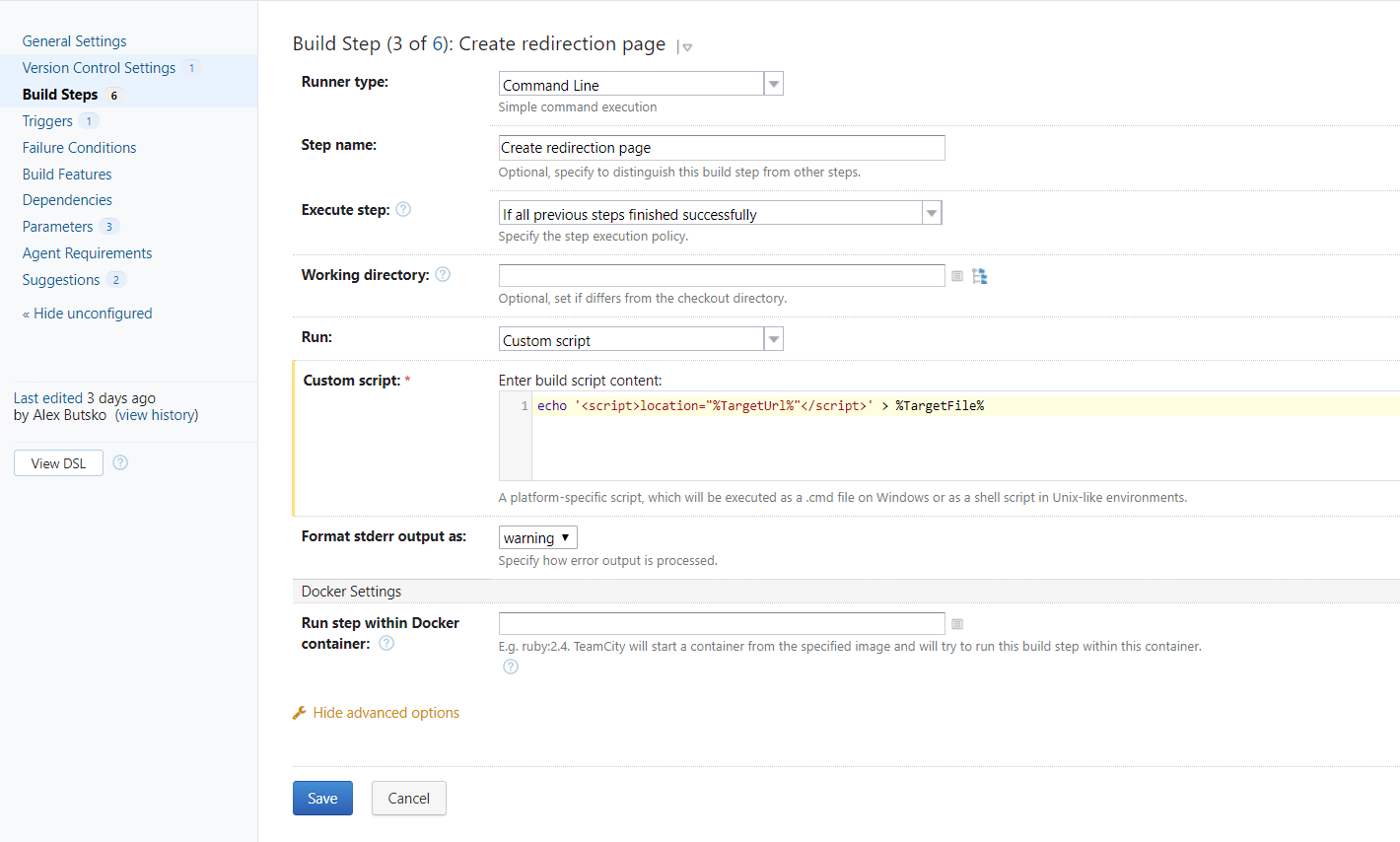Image resolution: width=1400 pixels, height=842 pixels.
Task: Open view history link
Action: pyautogui.click(x=157, y=415)
